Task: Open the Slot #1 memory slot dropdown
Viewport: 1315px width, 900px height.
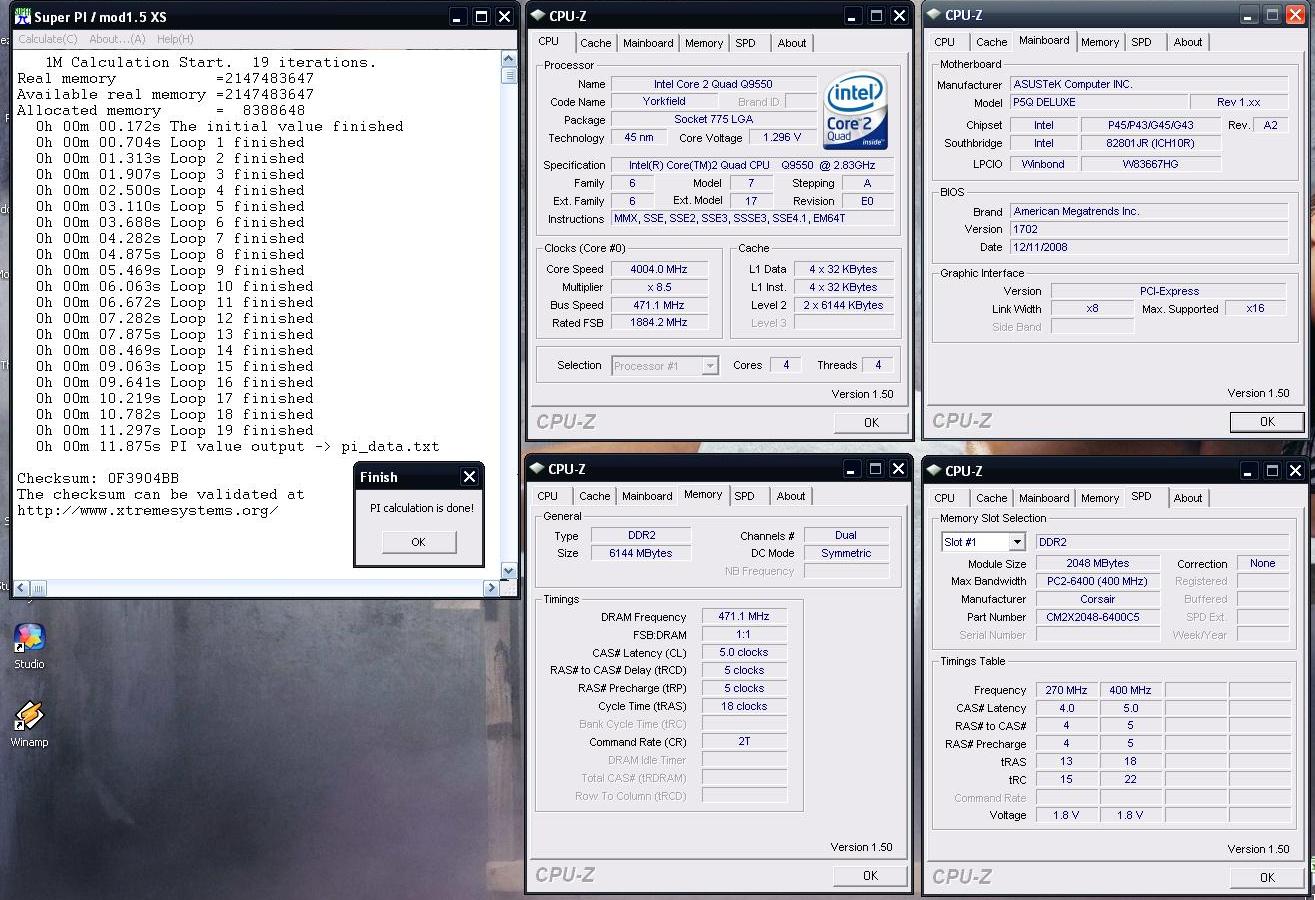Action: (x=1017, y=542)
